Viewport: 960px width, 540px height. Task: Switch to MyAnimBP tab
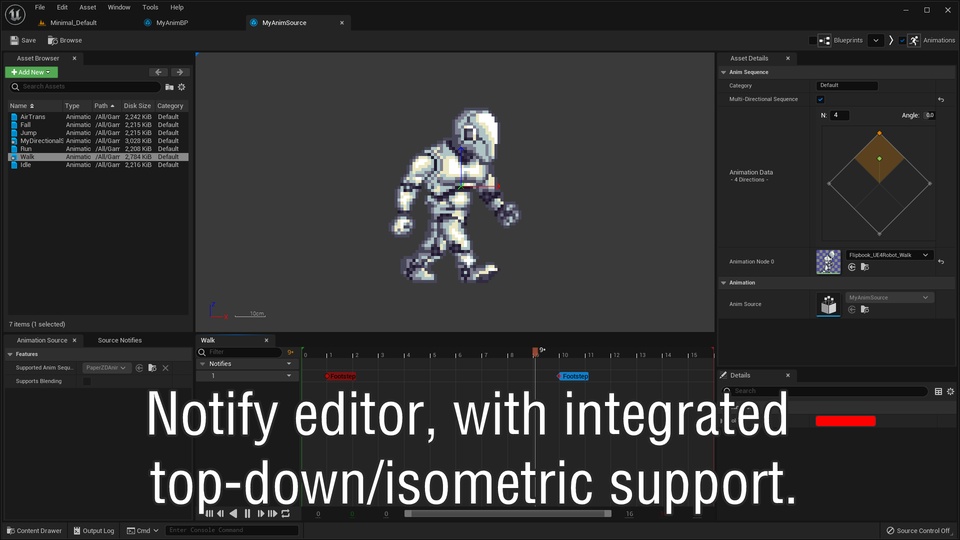(x=172, y=23)
